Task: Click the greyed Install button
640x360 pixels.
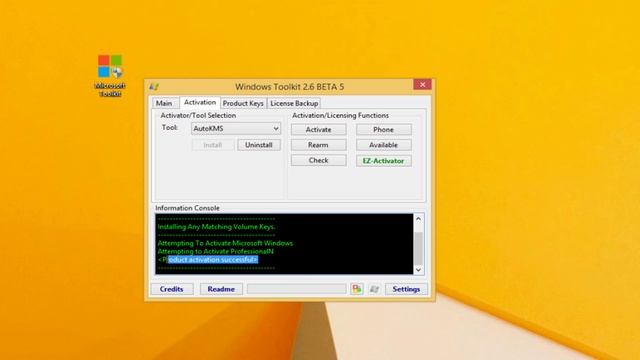Action: 213,145
